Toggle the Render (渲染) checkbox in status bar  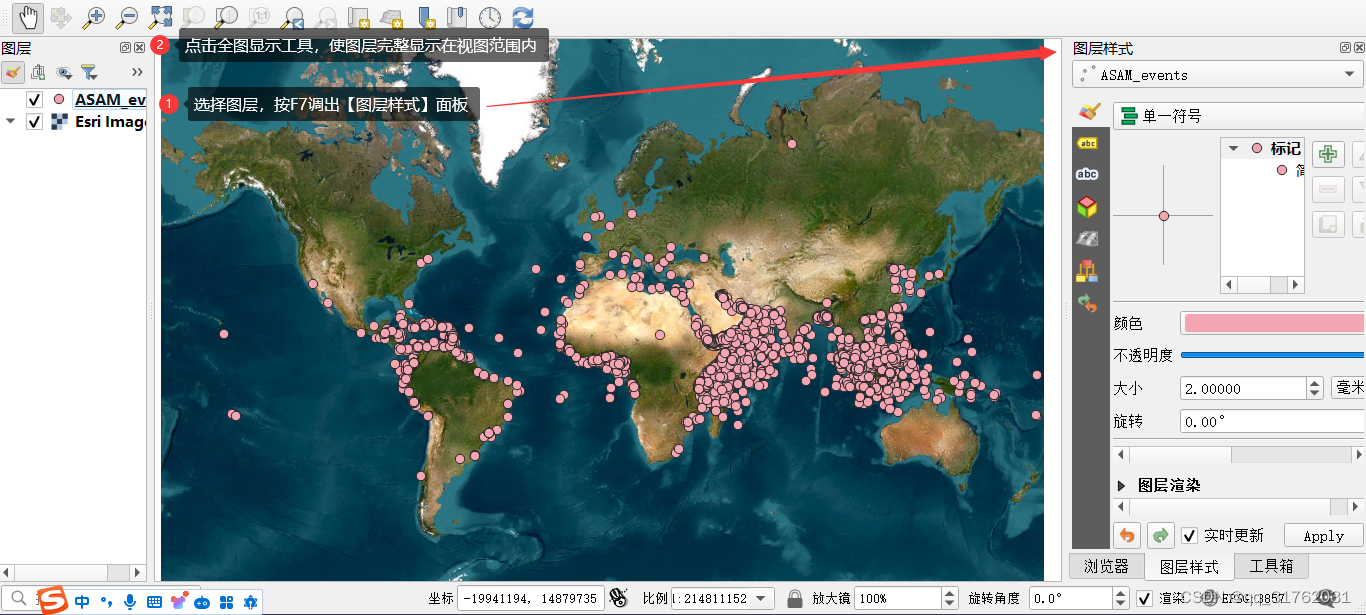pyautogui.click(x=1145, y=598)
